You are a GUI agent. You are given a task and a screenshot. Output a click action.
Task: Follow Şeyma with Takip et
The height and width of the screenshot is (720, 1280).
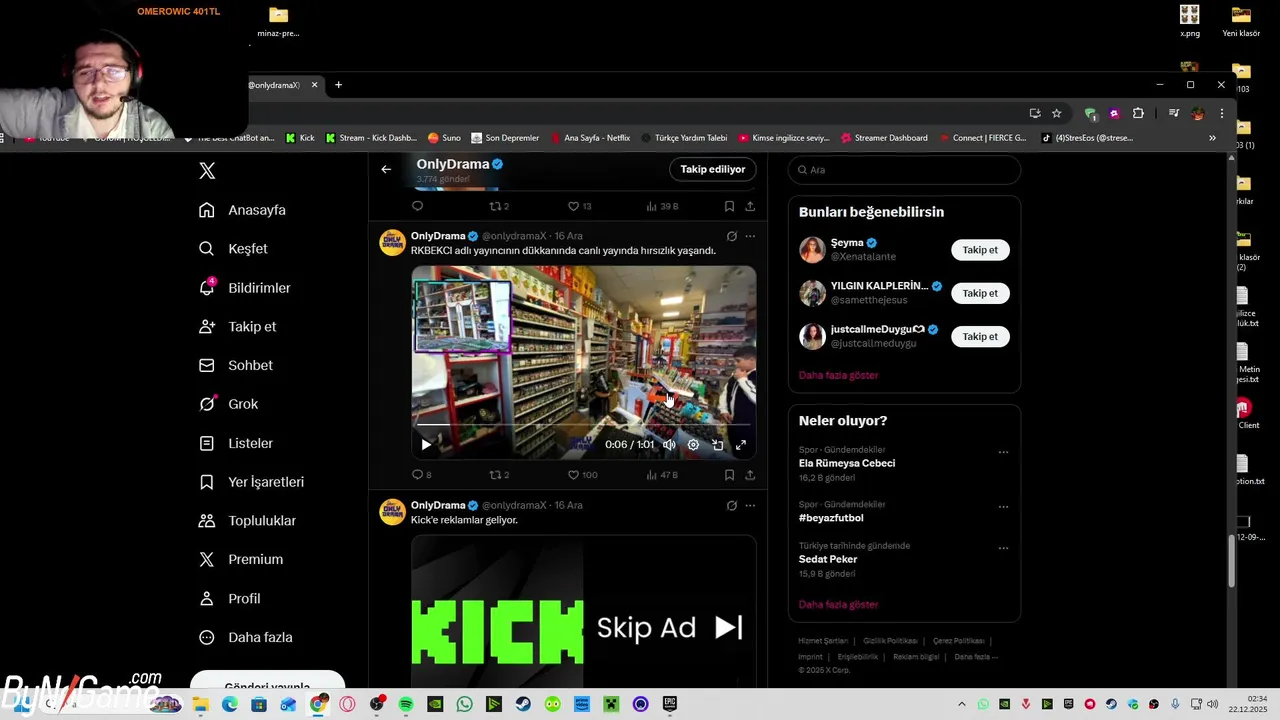point(980,250)
